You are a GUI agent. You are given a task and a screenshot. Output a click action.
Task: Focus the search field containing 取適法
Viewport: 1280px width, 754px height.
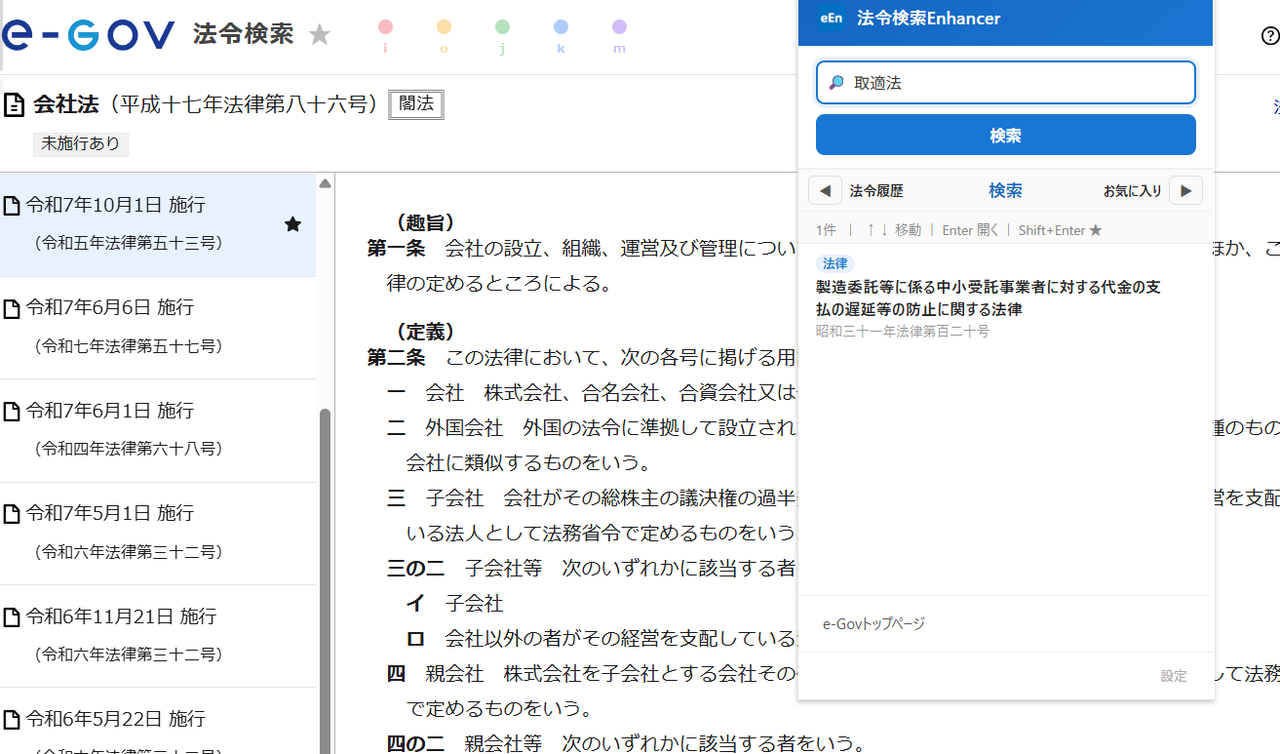pyautogui.click(x=1006, y=83)
